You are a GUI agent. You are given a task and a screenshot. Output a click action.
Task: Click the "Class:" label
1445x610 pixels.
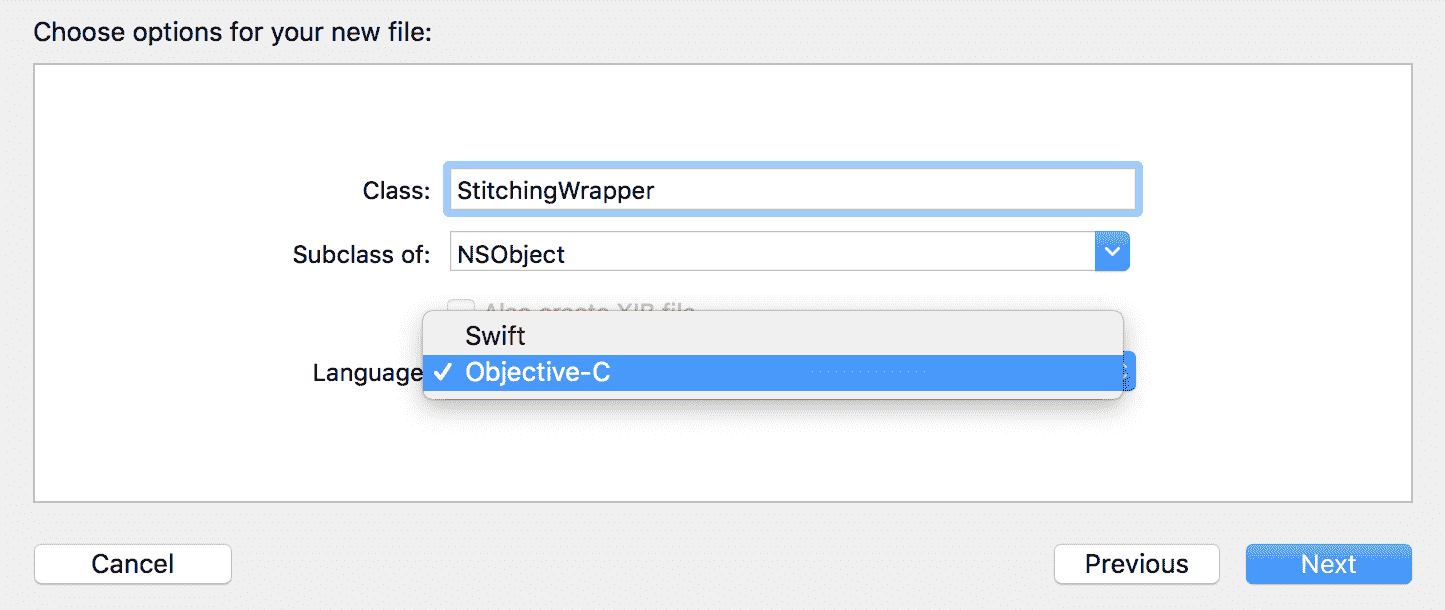396,190
